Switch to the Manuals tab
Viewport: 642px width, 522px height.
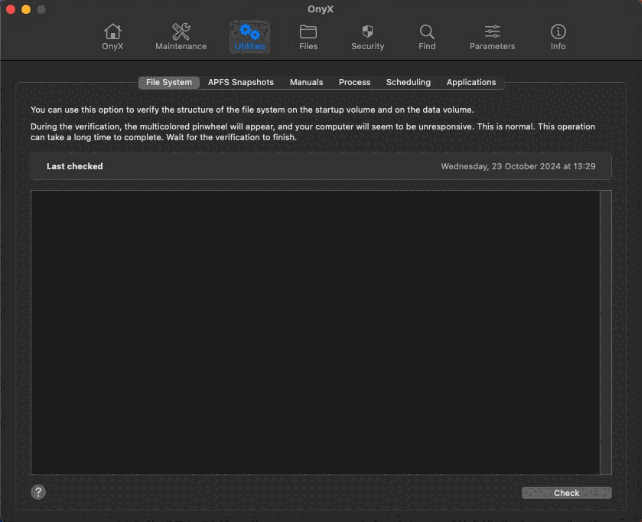tap(306, 82)
